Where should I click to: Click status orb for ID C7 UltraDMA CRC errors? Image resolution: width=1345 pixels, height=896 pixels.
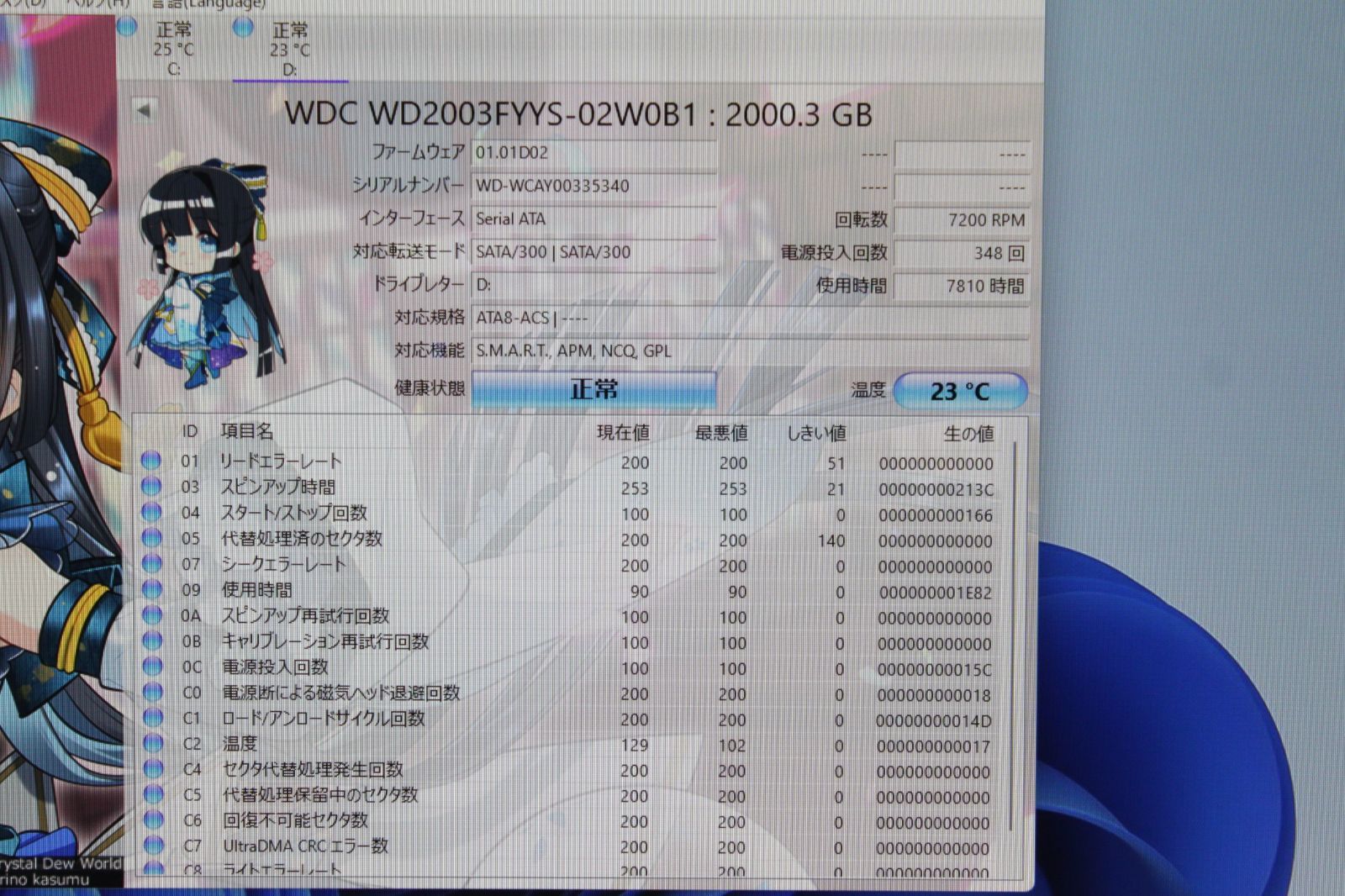pyautogui.click(x=153, y=845)
